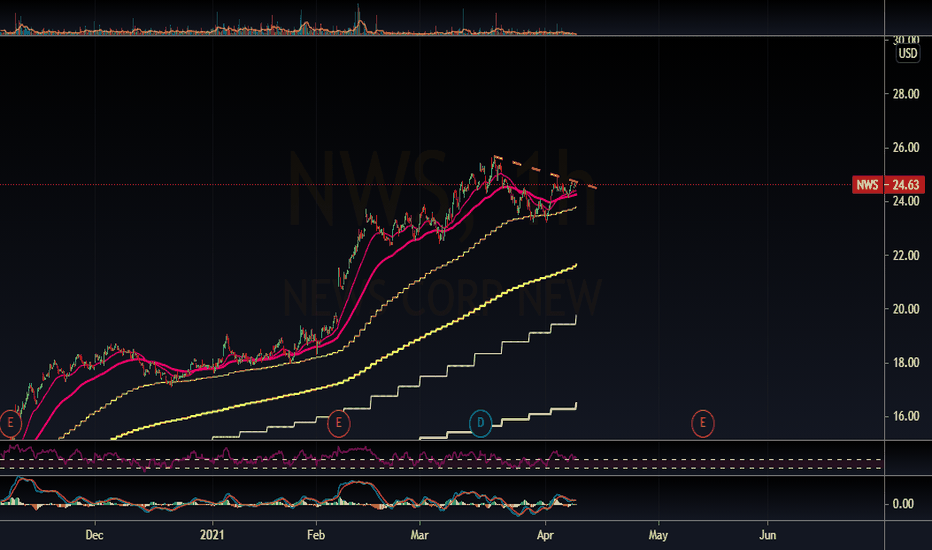
Task: Open the earnings marker near February
Action: click(x=339, y=423)
